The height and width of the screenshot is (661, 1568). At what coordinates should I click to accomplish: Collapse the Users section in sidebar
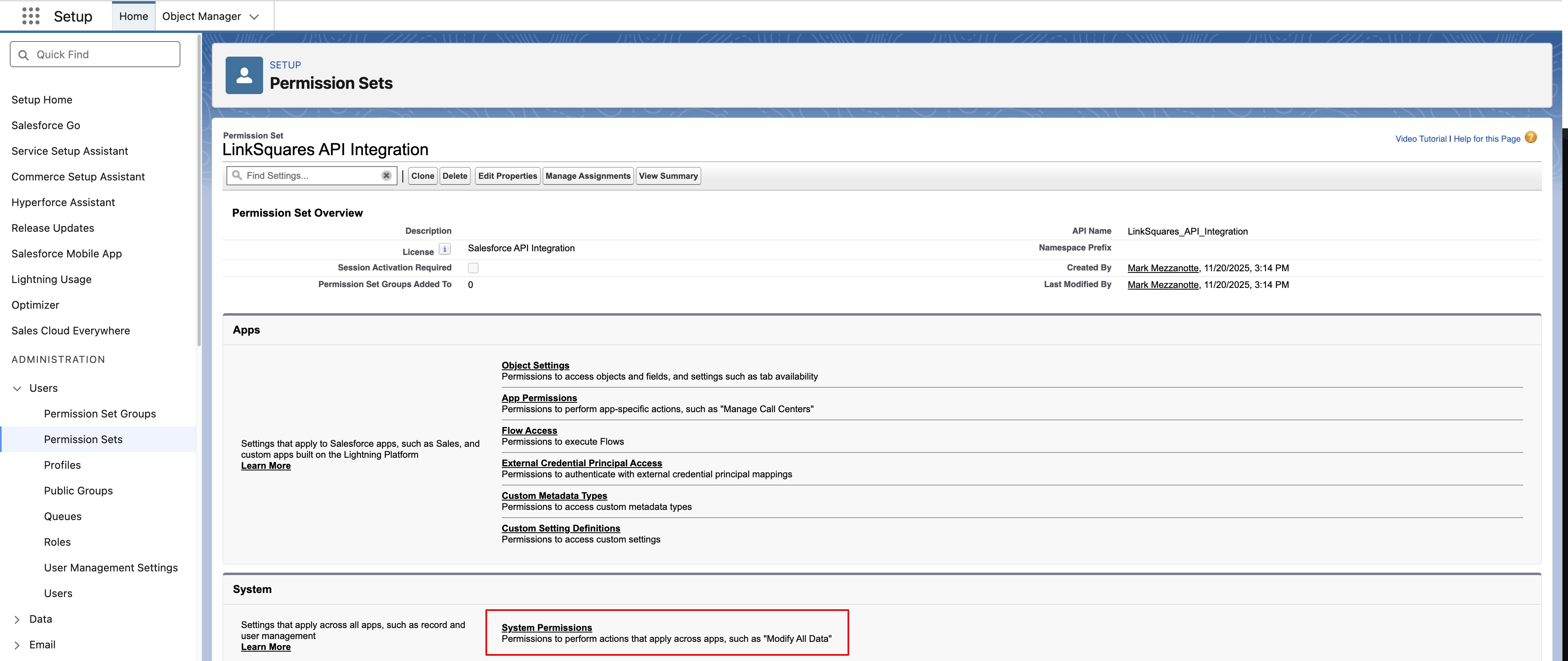tap(17, 388)
